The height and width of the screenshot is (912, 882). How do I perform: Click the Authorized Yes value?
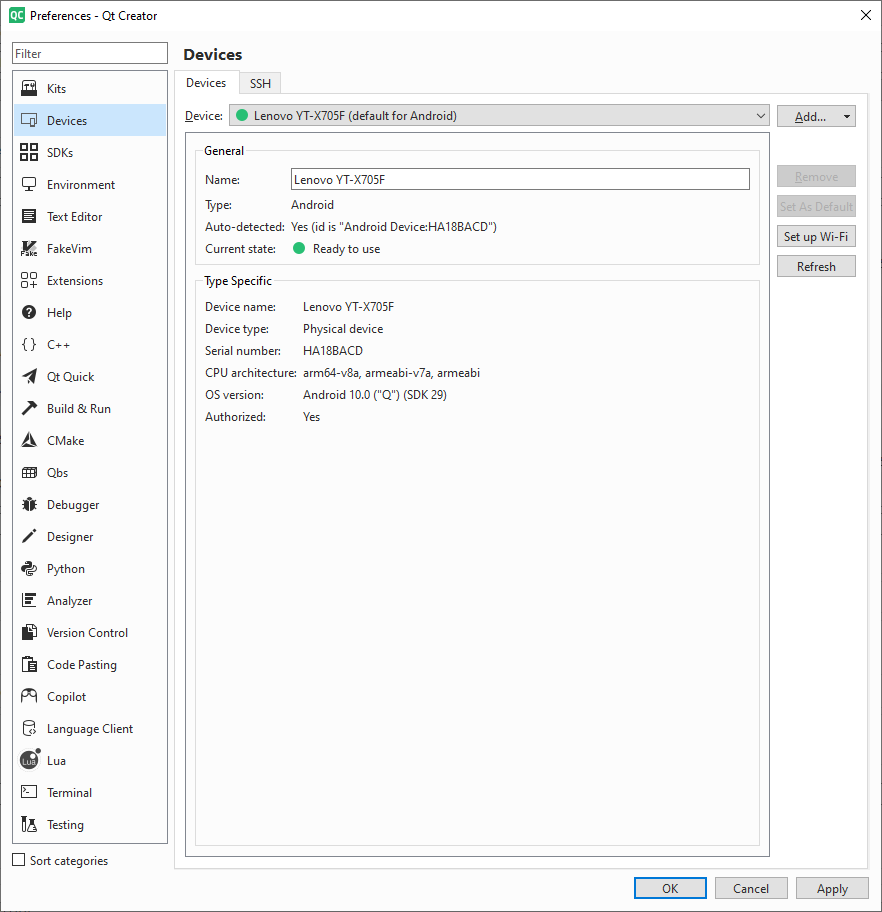coord(311,417)
